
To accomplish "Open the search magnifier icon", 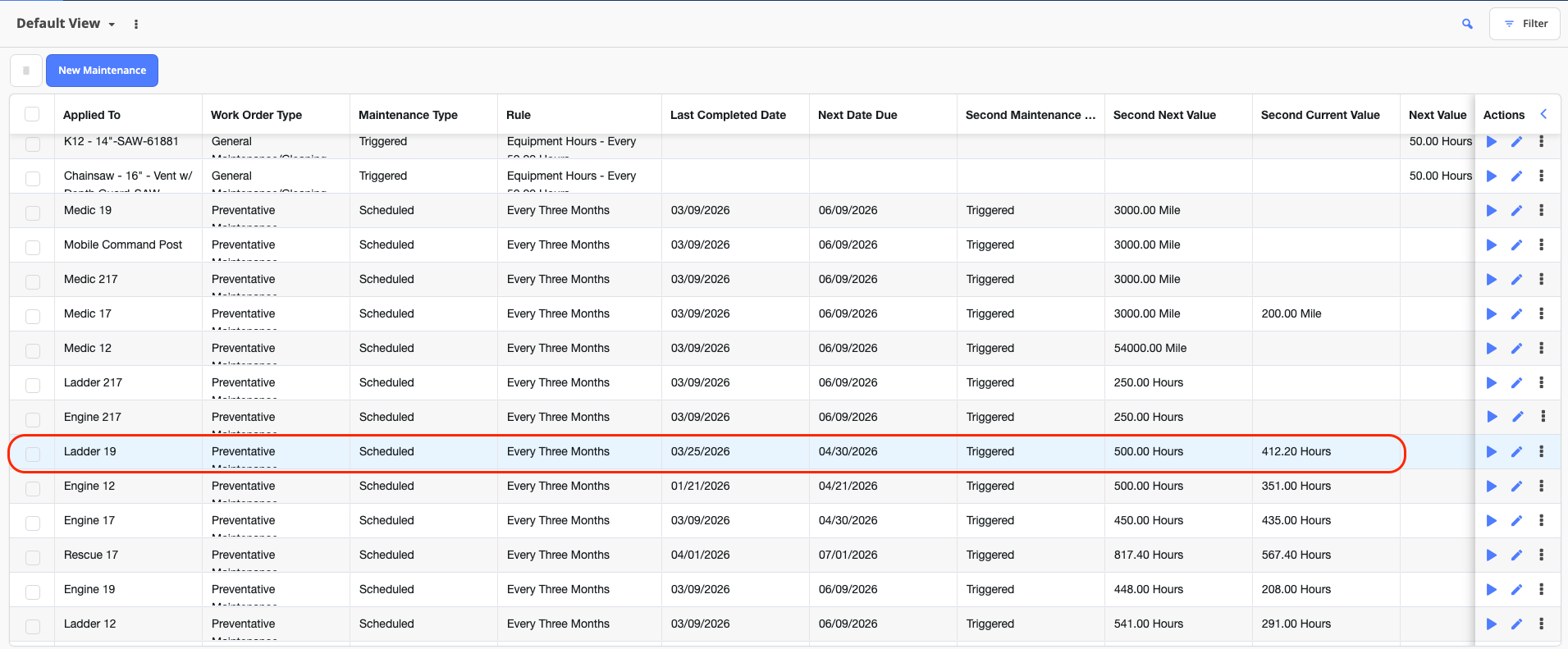I will point(1467,24).
